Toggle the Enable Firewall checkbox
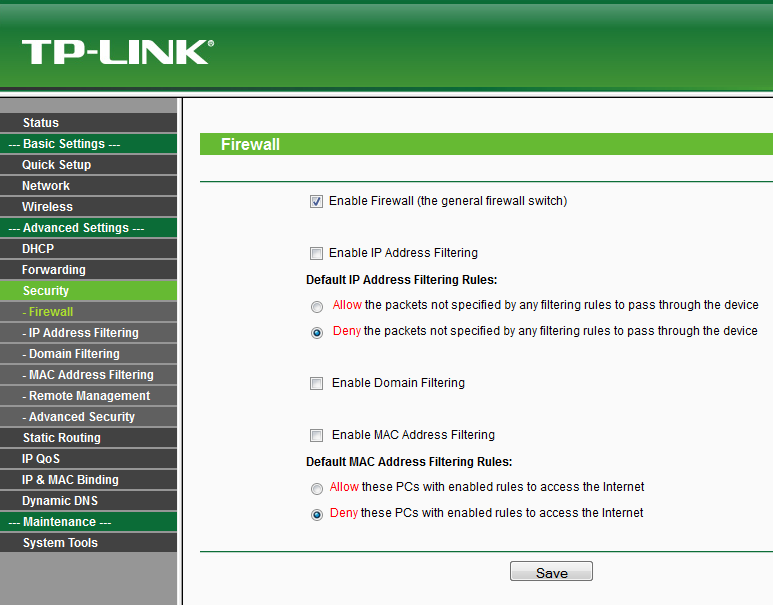The width and height of the screenshot is (774, 606). pyautogui.click(x=316, y=201)
